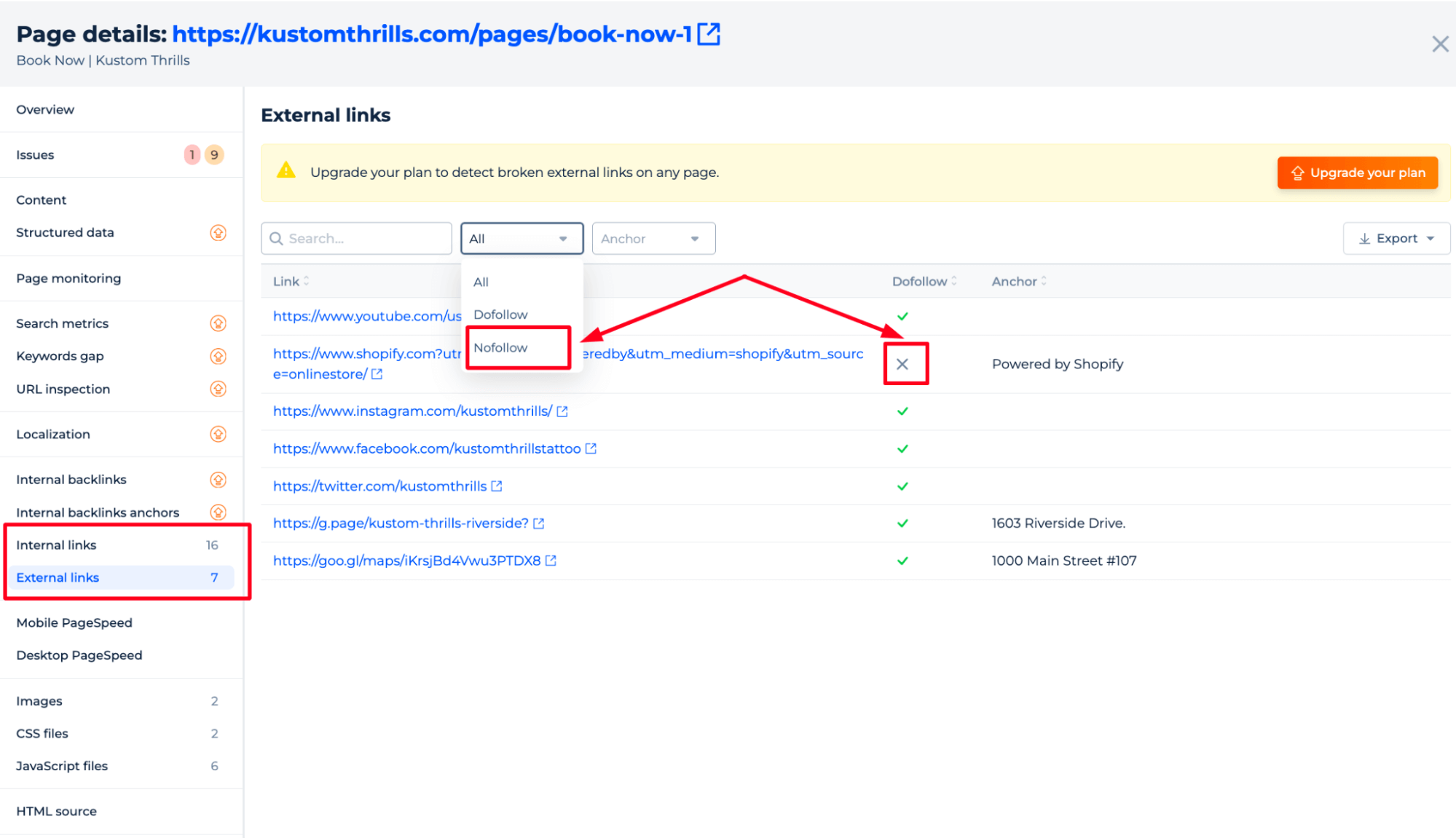Open external icon beside facebook link

(x=591, y=448)
